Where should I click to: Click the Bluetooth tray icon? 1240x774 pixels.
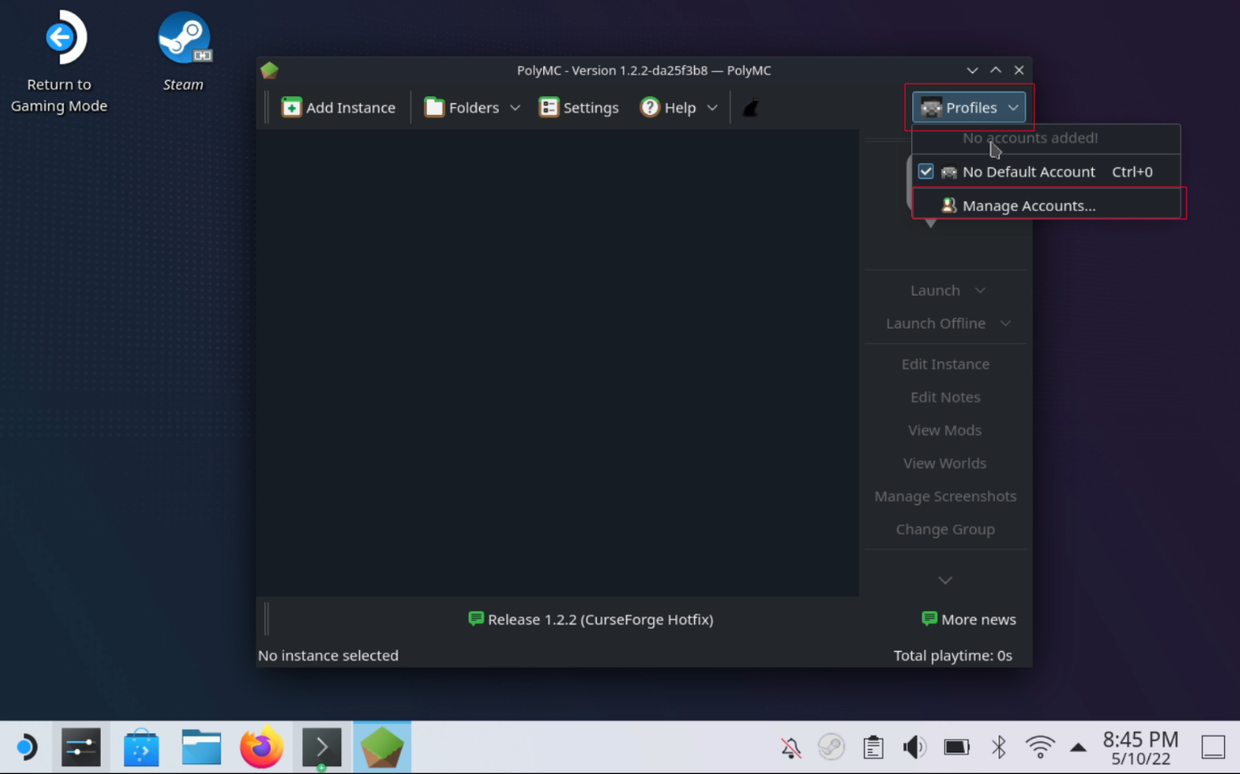[x=998, y=747]
